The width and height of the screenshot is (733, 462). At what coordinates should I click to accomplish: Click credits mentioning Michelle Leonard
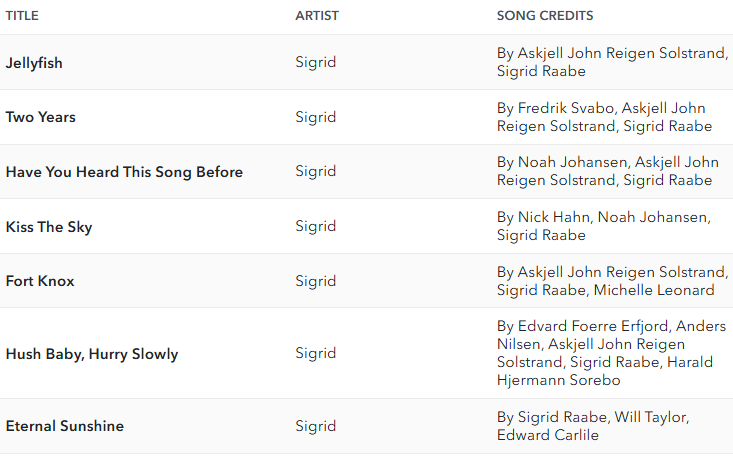point(612,281)
